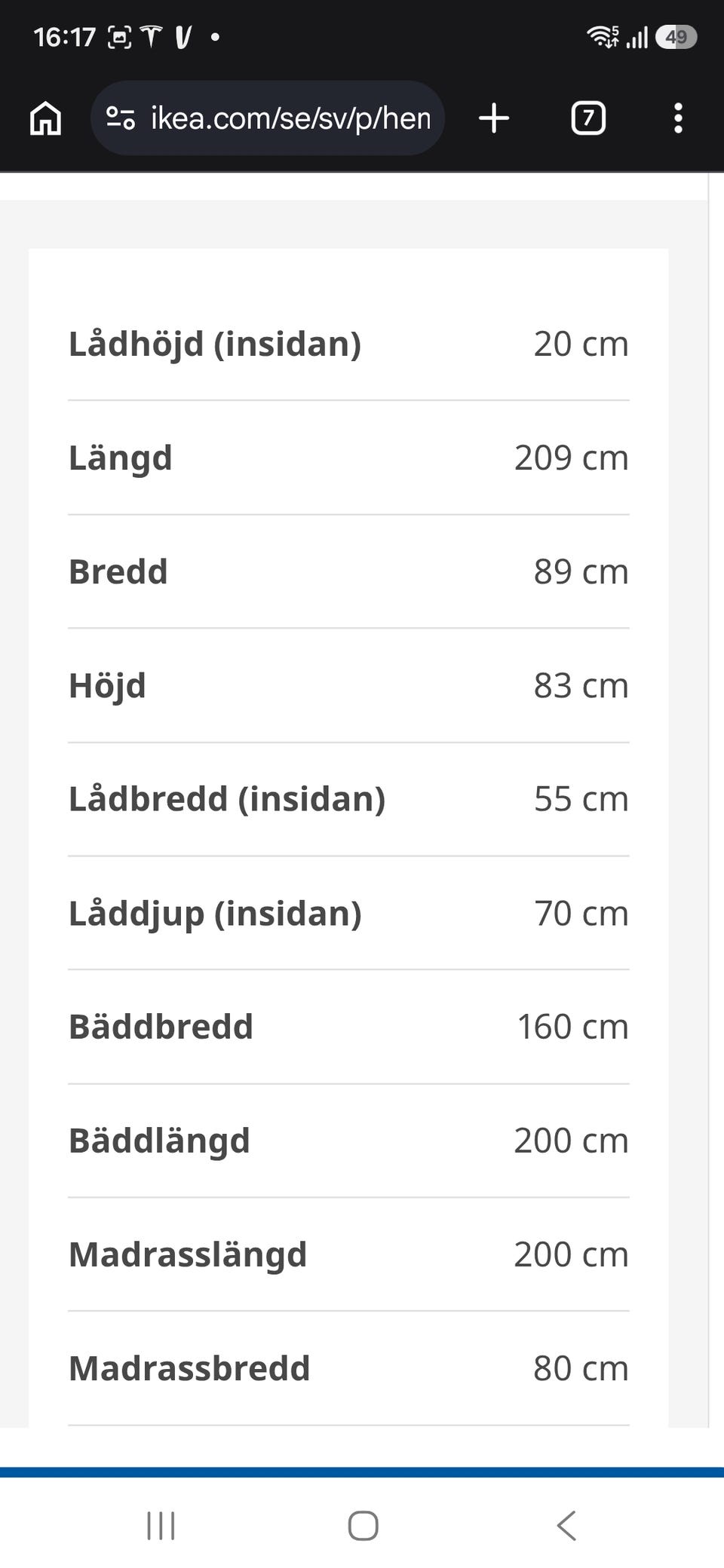This screenshot has width=724, height=1568.
Task: Select the Lådbredd (insidan) row
Action: (x=348, y=799)
